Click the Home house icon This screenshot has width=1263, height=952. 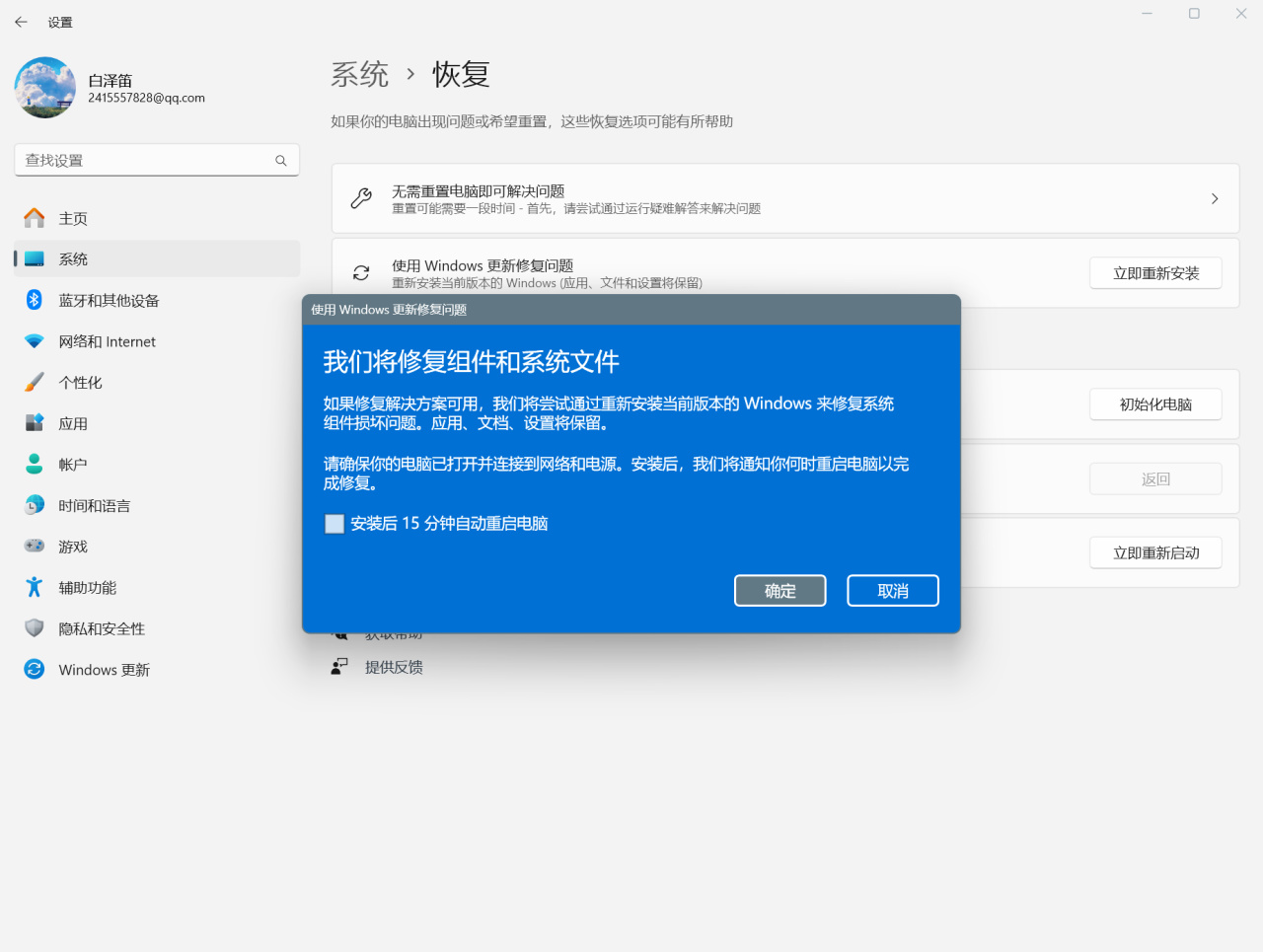pos(35,218)
